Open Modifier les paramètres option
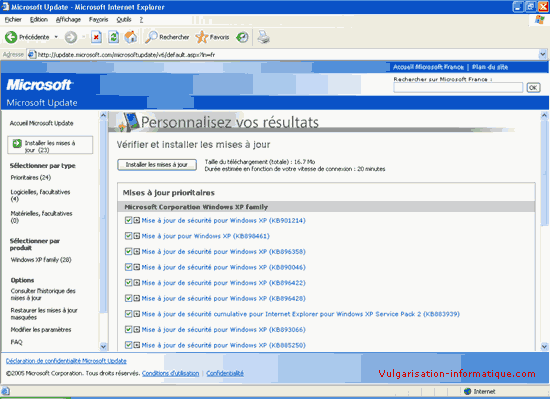 (x=41, y=330)
